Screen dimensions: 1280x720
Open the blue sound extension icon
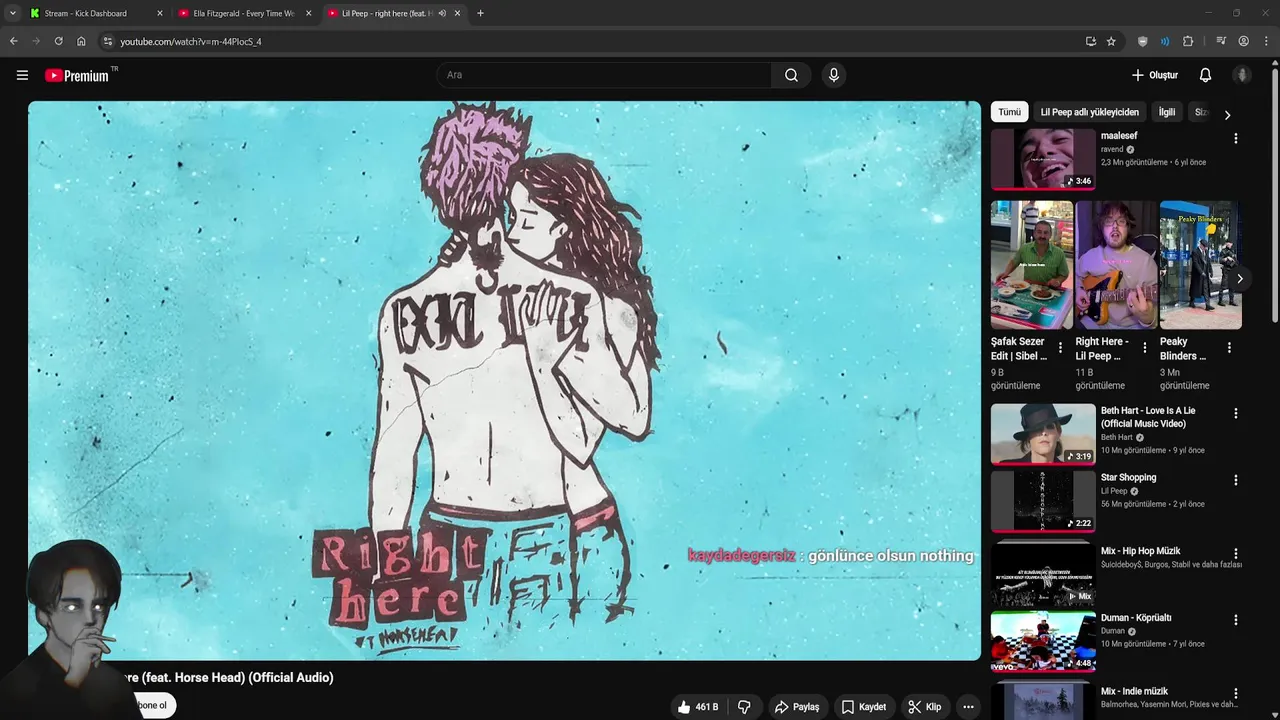(x=1165, y=41)
